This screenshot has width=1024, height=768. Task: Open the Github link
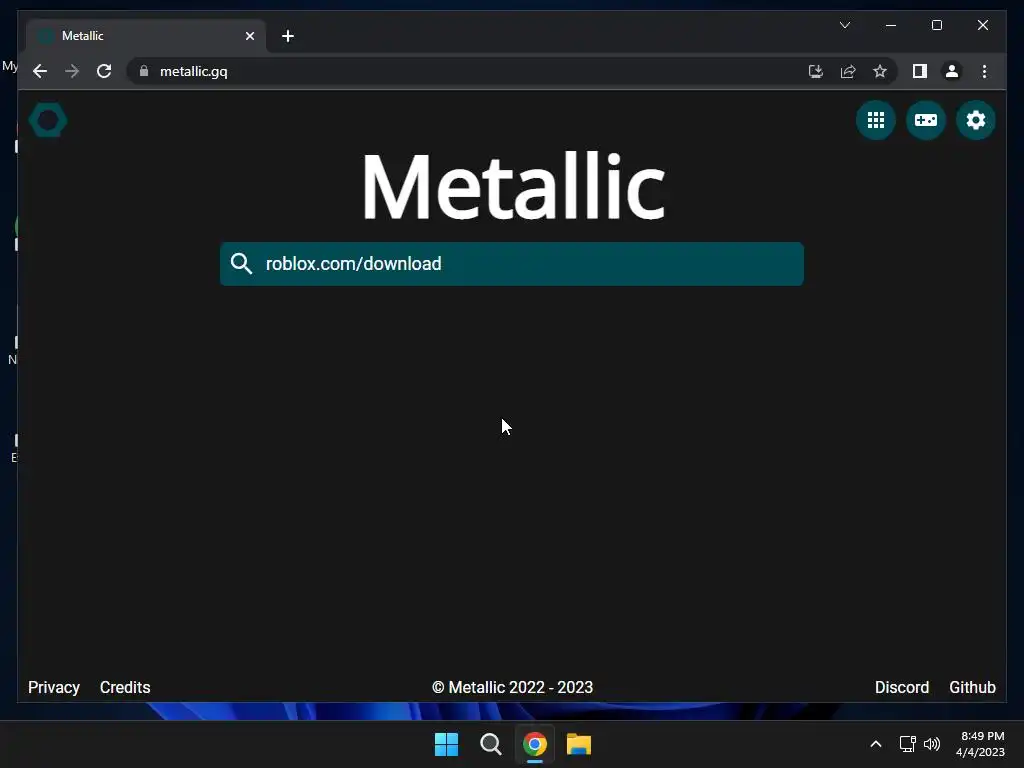click(972, 687)
